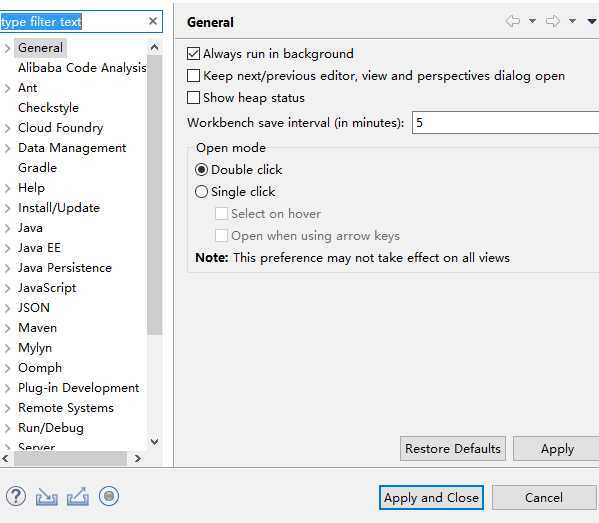The width and height of the screenshot is (599, 523).
Task: Cancel the preferences dialog
Action: point(544,497)
